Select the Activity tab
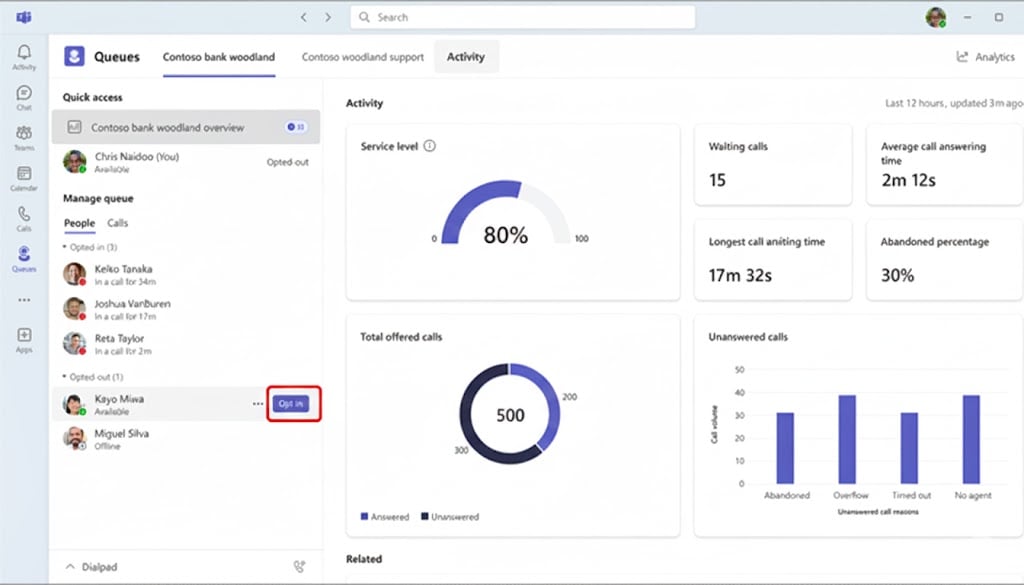The image size is (1024, 585). pyautogui.click(x=466, y=57)
